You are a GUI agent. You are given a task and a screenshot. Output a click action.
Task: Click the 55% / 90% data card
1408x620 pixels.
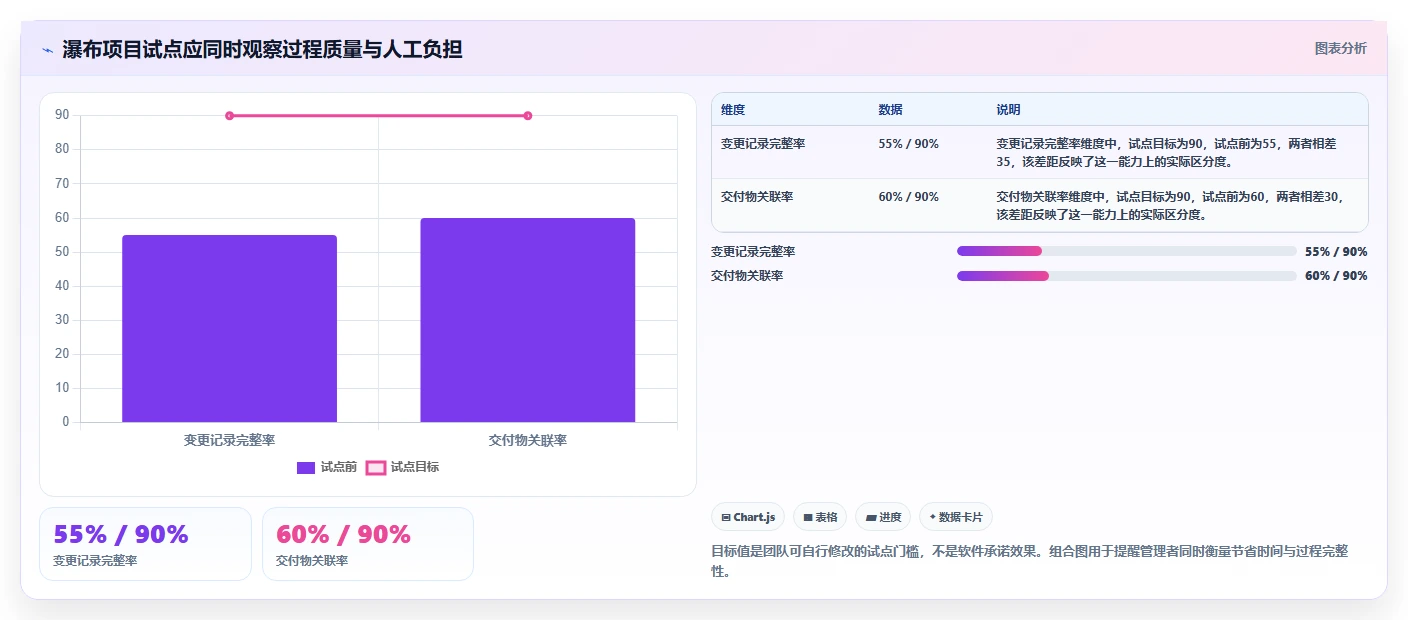coord(145,544)
